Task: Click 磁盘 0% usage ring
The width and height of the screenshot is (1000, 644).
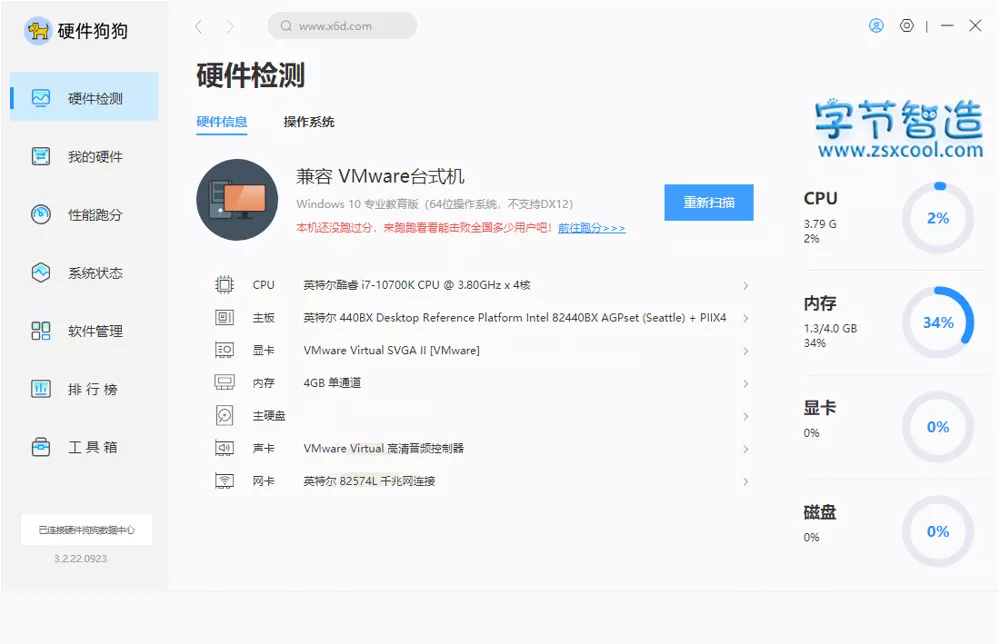Action: tap(938, 531)
